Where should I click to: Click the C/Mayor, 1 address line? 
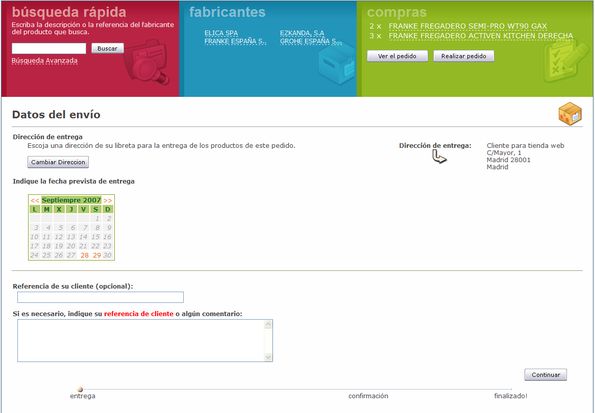point(504,153)
